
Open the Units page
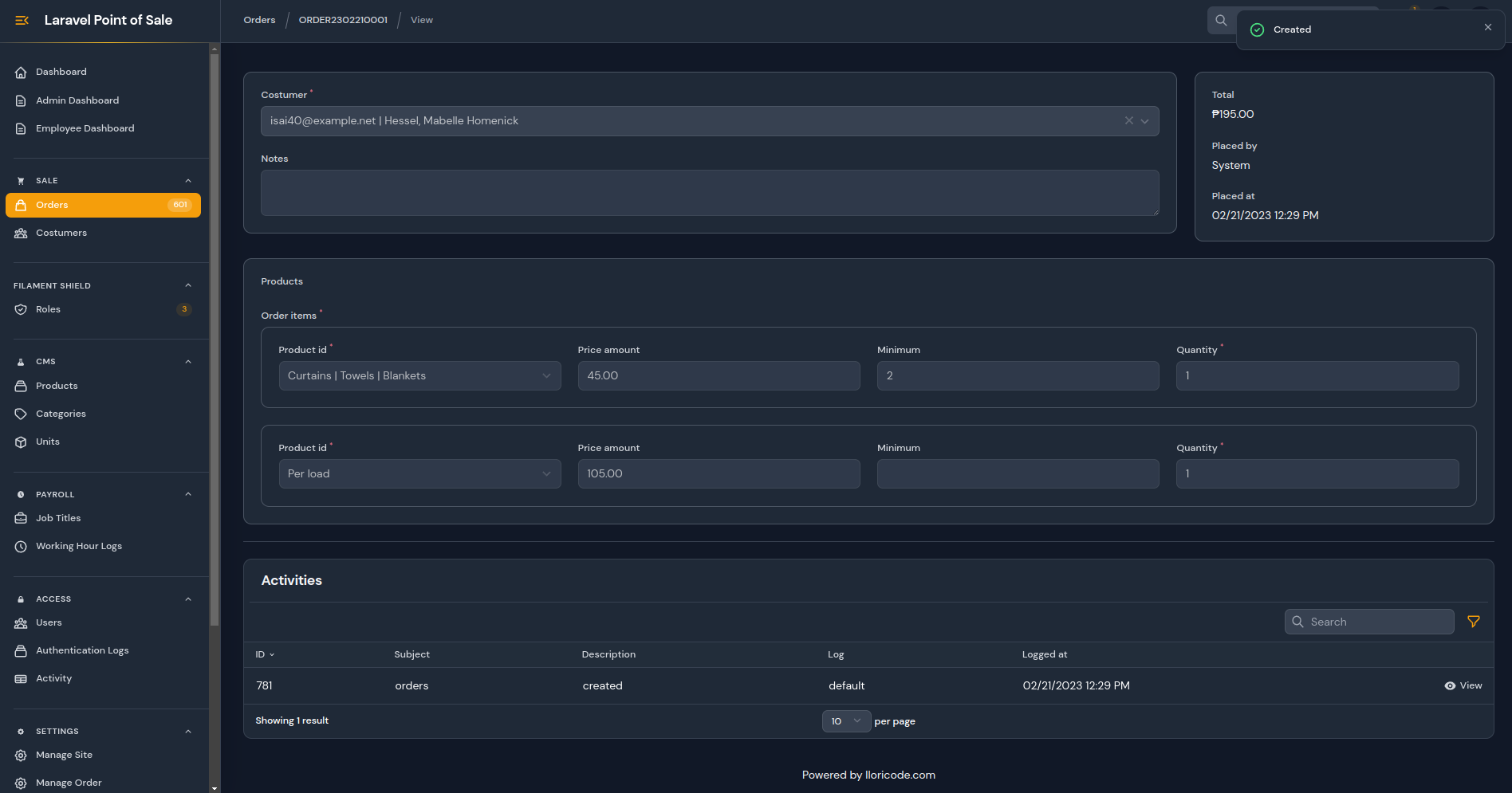pos(48,442)
